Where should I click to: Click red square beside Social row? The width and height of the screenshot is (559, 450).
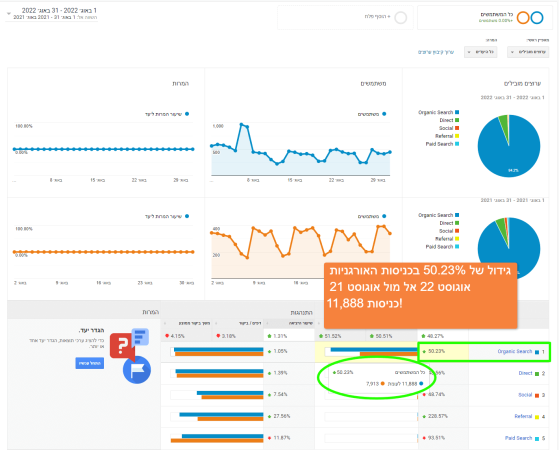coord(537,395)
